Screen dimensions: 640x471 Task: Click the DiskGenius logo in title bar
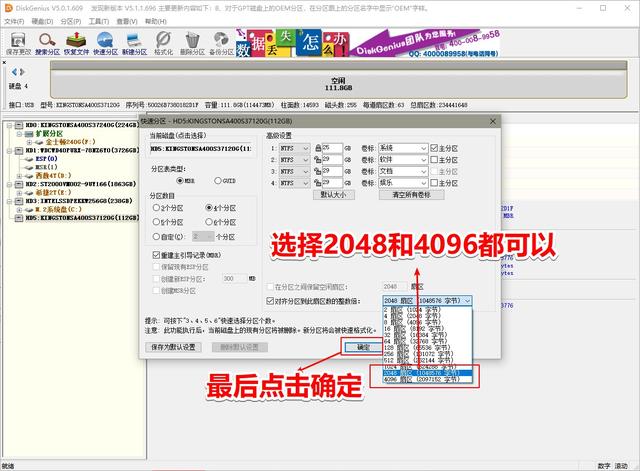8,8
